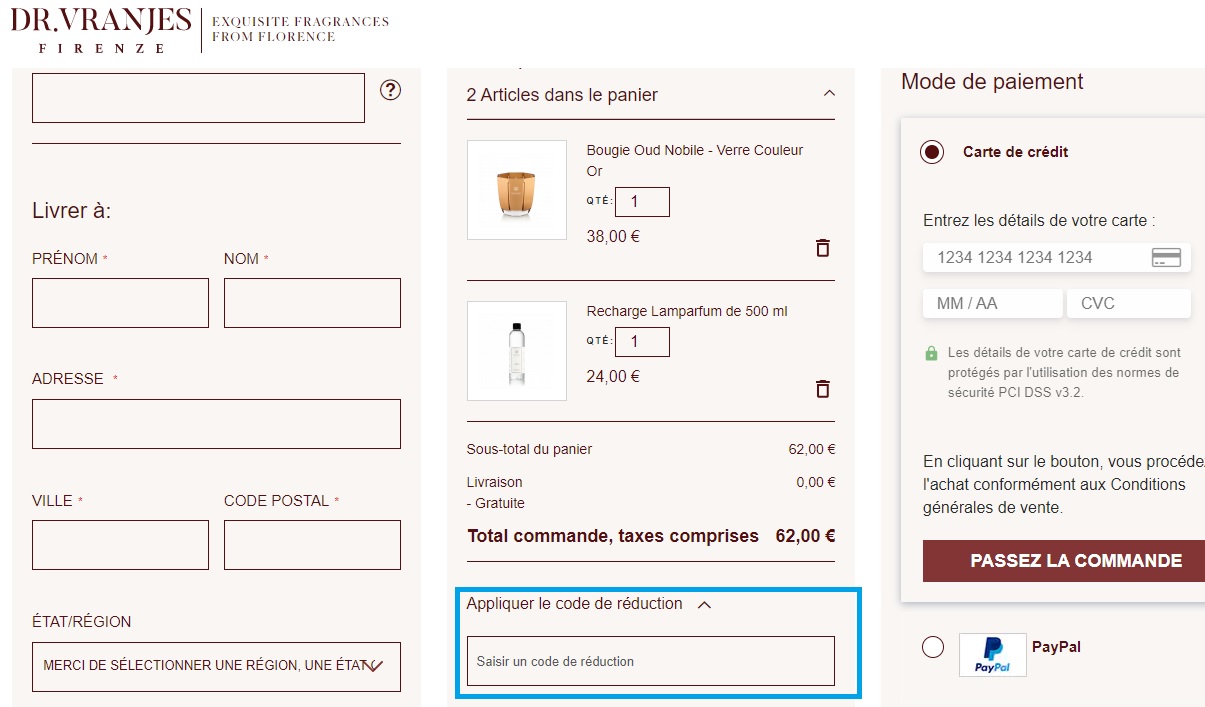
Task: Click PASSEZ LA COMMANDE button
Action: coord(1064,561)
